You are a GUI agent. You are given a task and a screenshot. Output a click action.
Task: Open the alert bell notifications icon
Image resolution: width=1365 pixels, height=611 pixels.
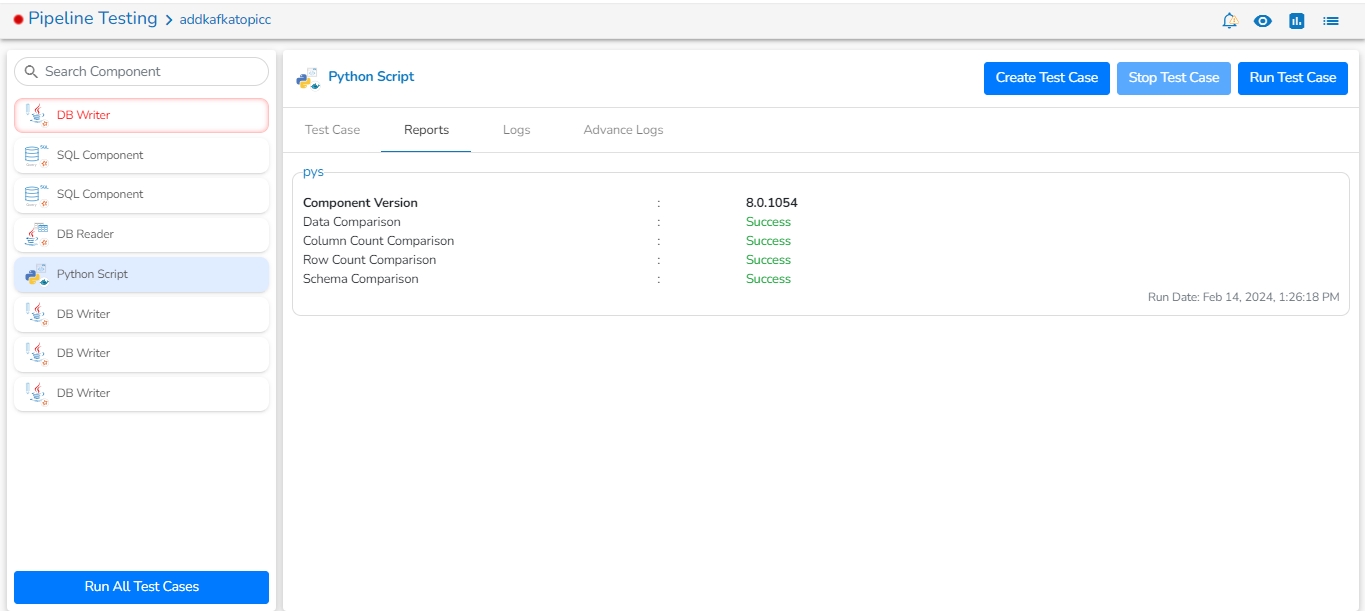(x=1229, y=20)
